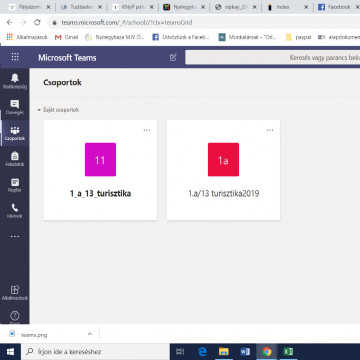Screen dimensions: 360x360
Task: Click the new chat compose icon
Action: 173,57
